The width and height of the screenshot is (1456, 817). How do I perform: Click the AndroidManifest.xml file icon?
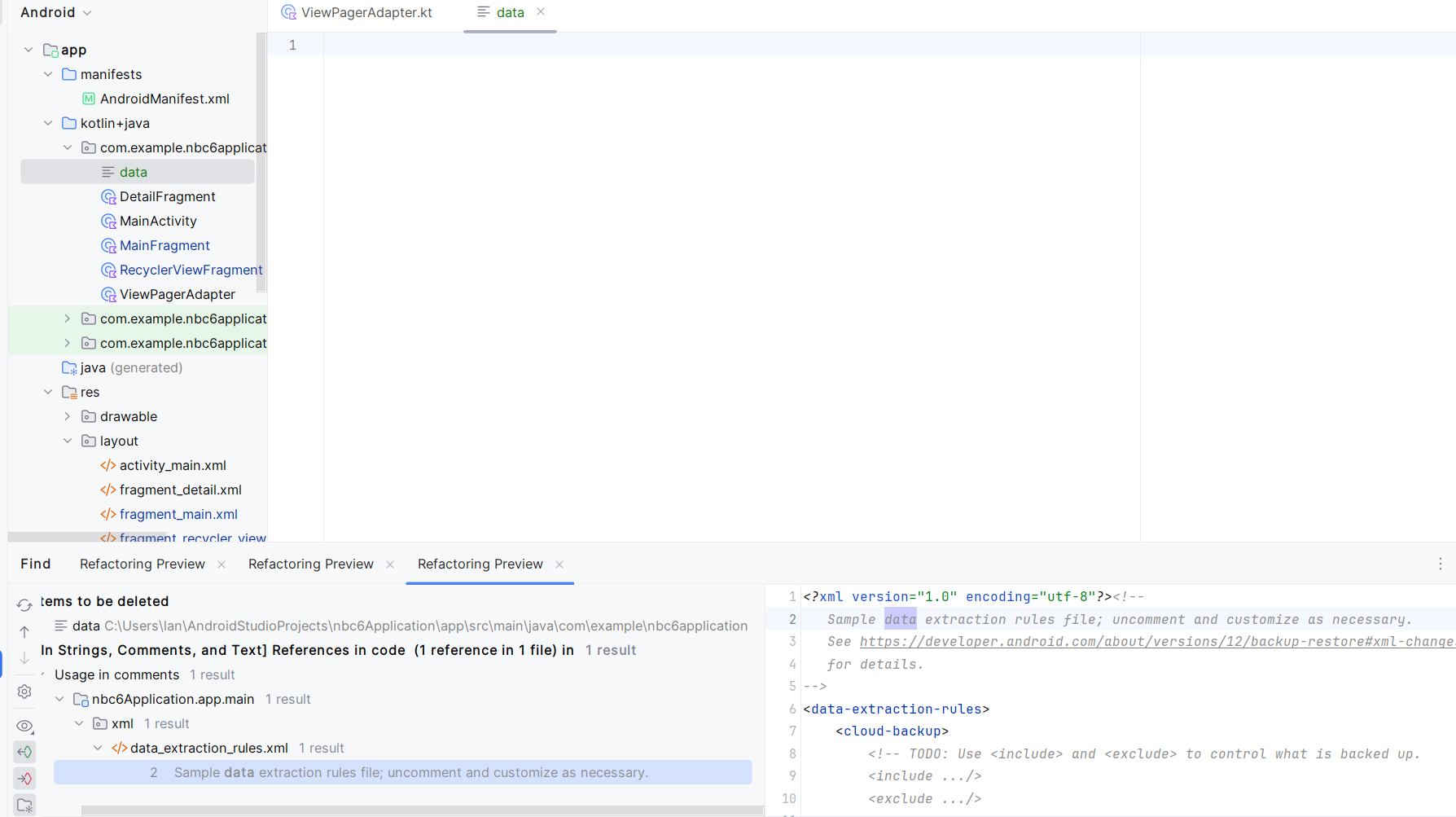(89, 99)
